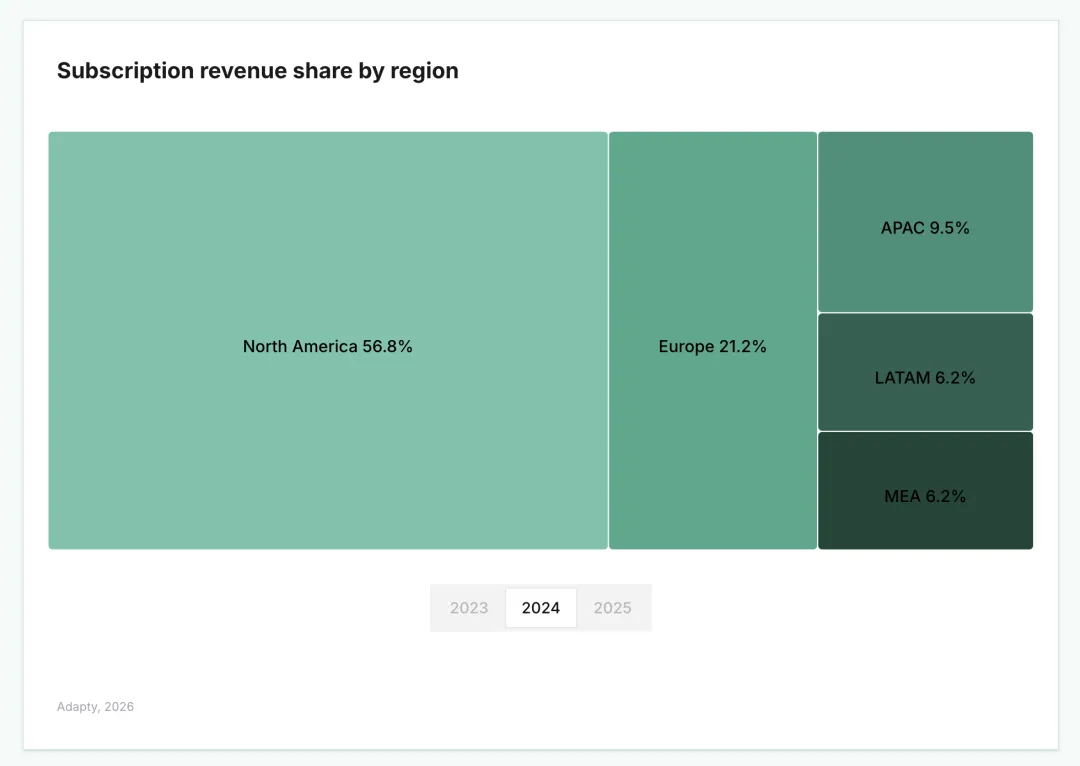Viewport: 1080px width, 766px height.
Task: Select the 9.5% percentage value
Action: coord(949,228)
